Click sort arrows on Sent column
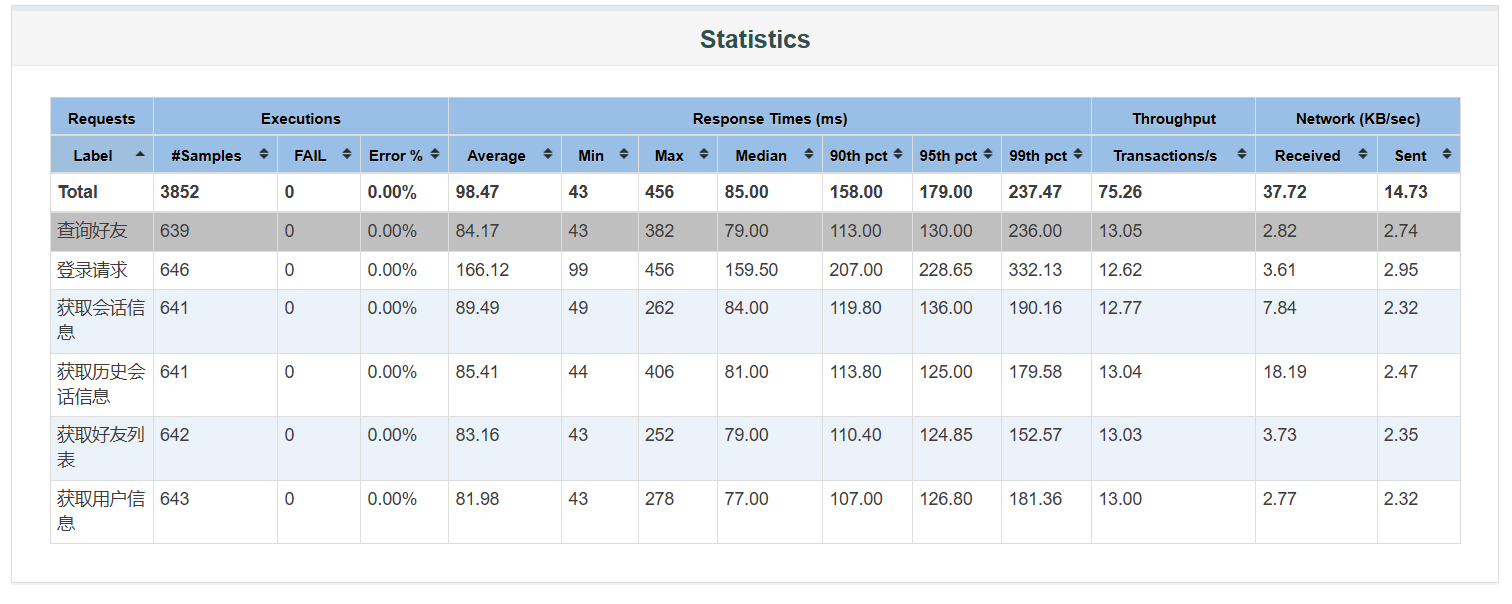This screenshot has height=604, width=1512. (1447, 154)
